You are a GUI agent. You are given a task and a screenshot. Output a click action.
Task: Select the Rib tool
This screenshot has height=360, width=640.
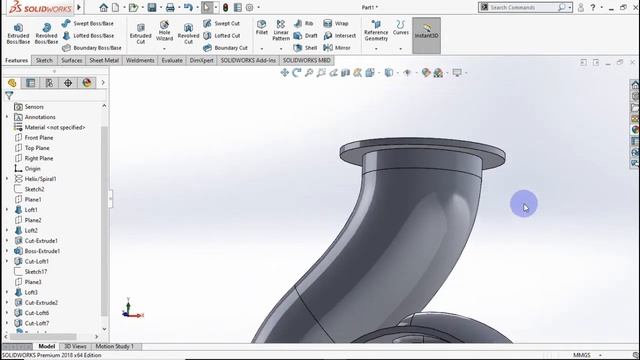[304, 23]
